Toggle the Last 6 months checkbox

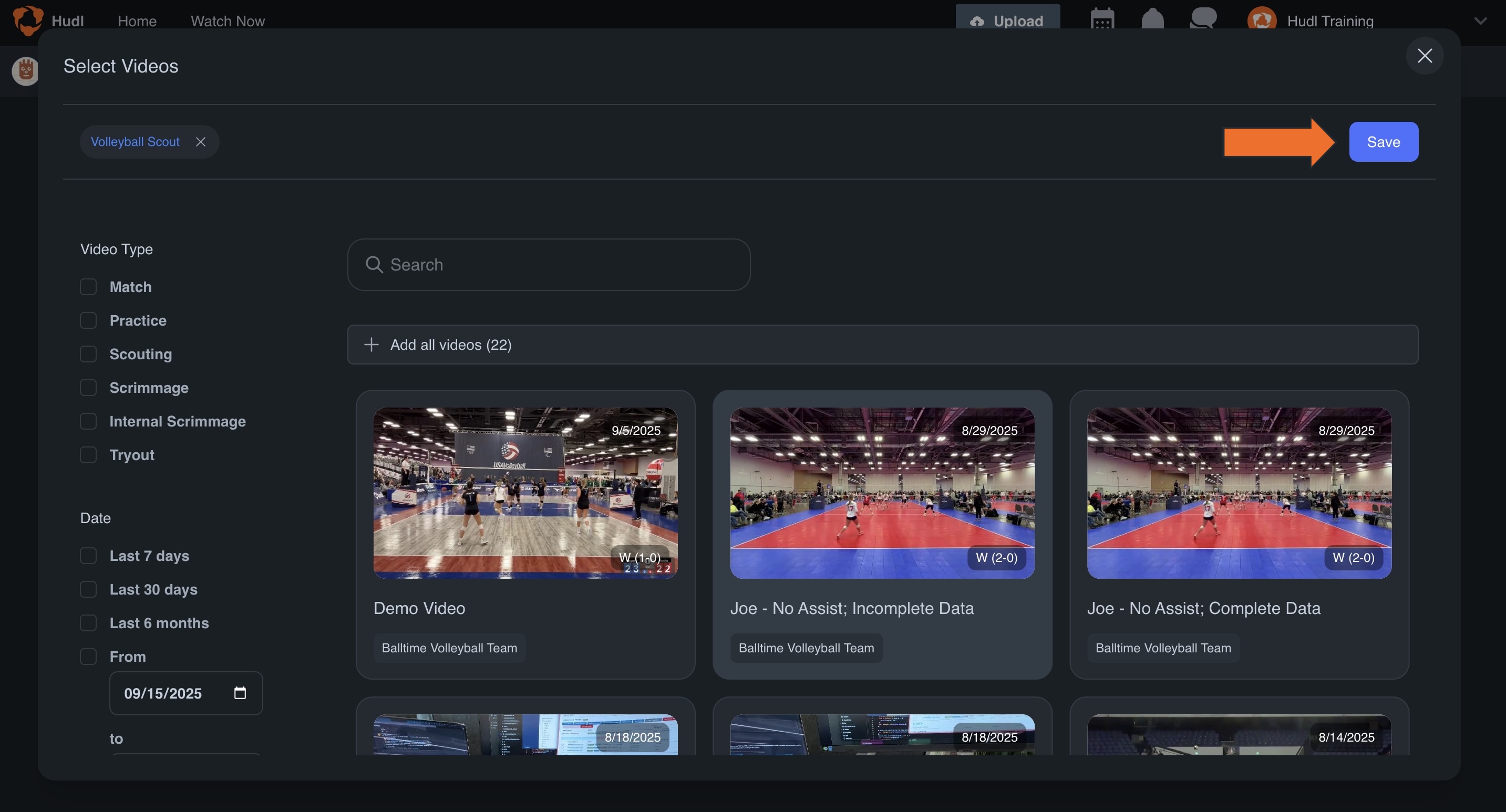pos(88,623)
